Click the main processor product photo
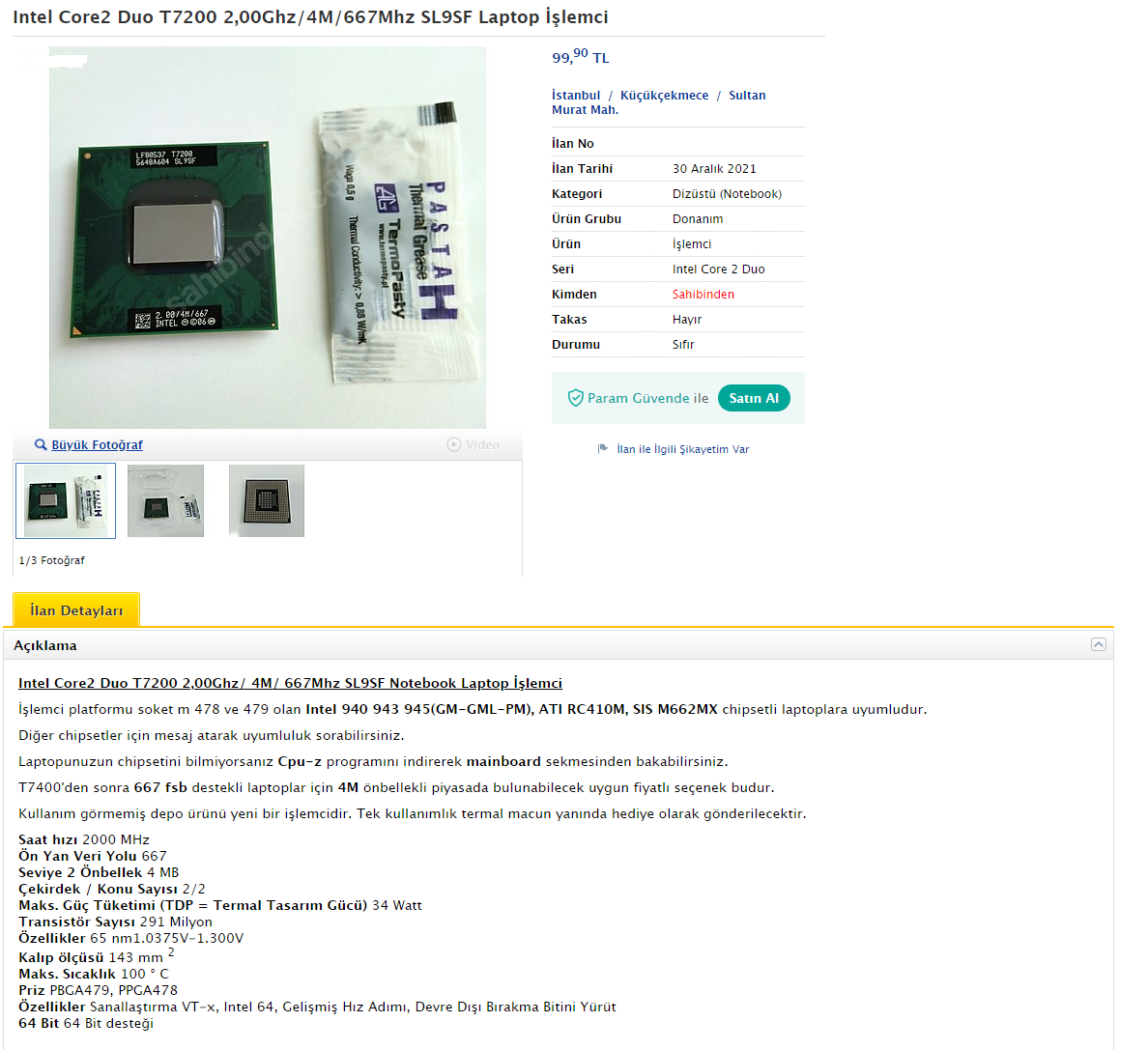This screenshot has width=1148, height=1050. click(x=268, y=237)
